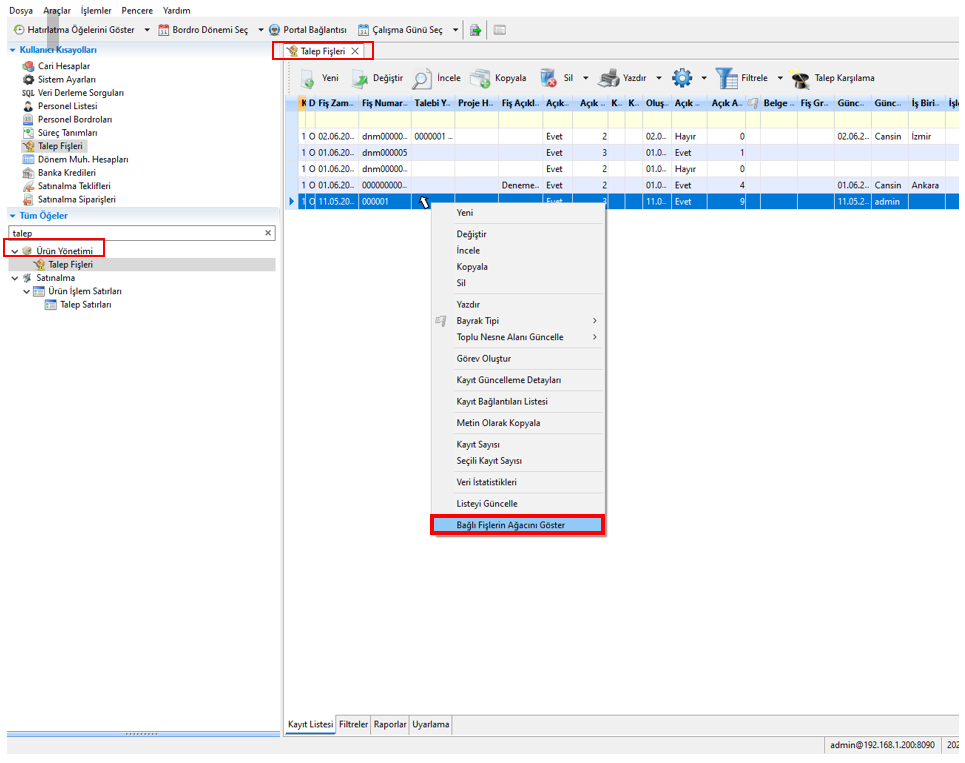Click the Sil delete icon in toolbar

pos(548,79)
